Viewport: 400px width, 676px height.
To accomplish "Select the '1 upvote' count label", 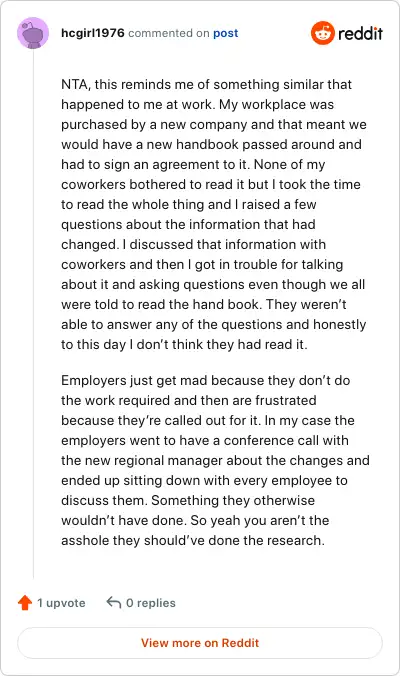I will 61,603.
